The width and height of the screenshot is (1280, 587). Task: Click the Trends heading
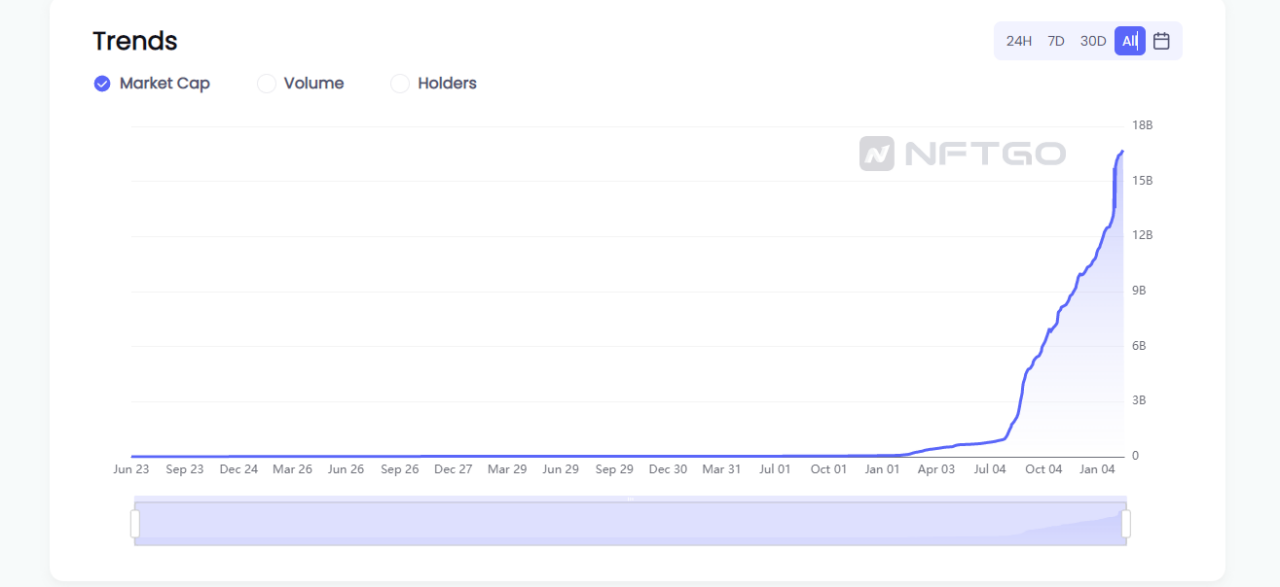(135, 41)
